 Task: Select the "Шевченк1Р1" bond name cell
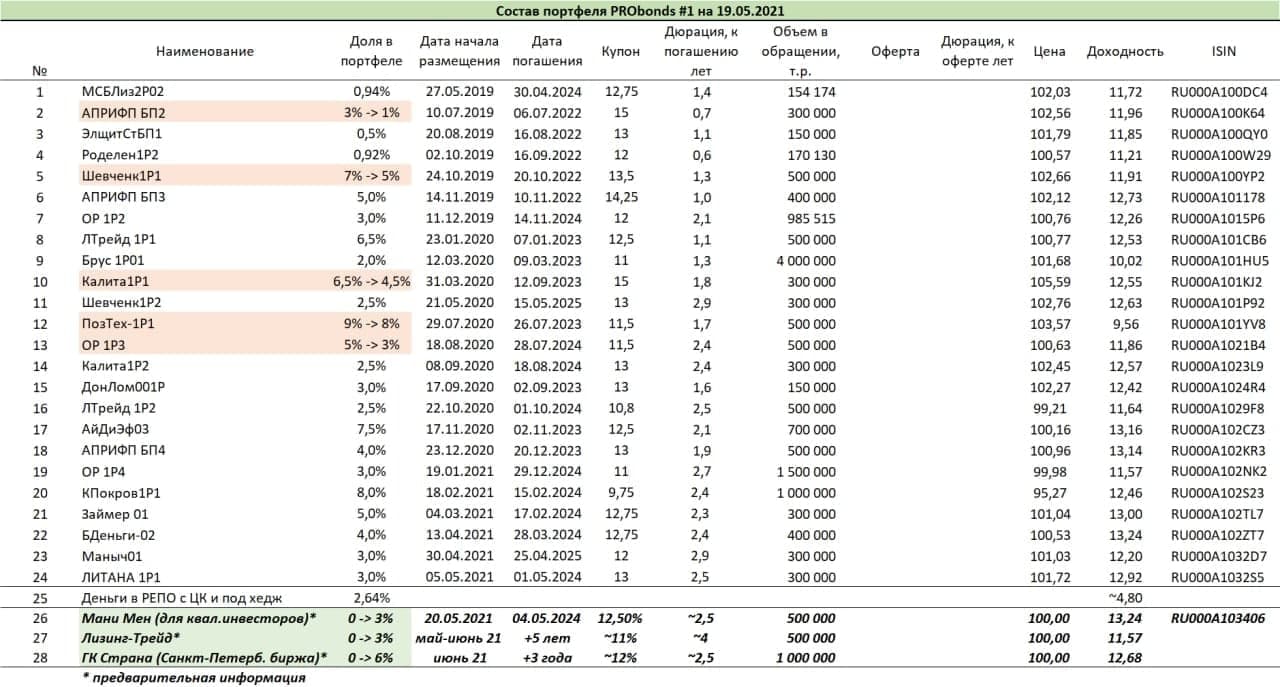coord(123,176)
